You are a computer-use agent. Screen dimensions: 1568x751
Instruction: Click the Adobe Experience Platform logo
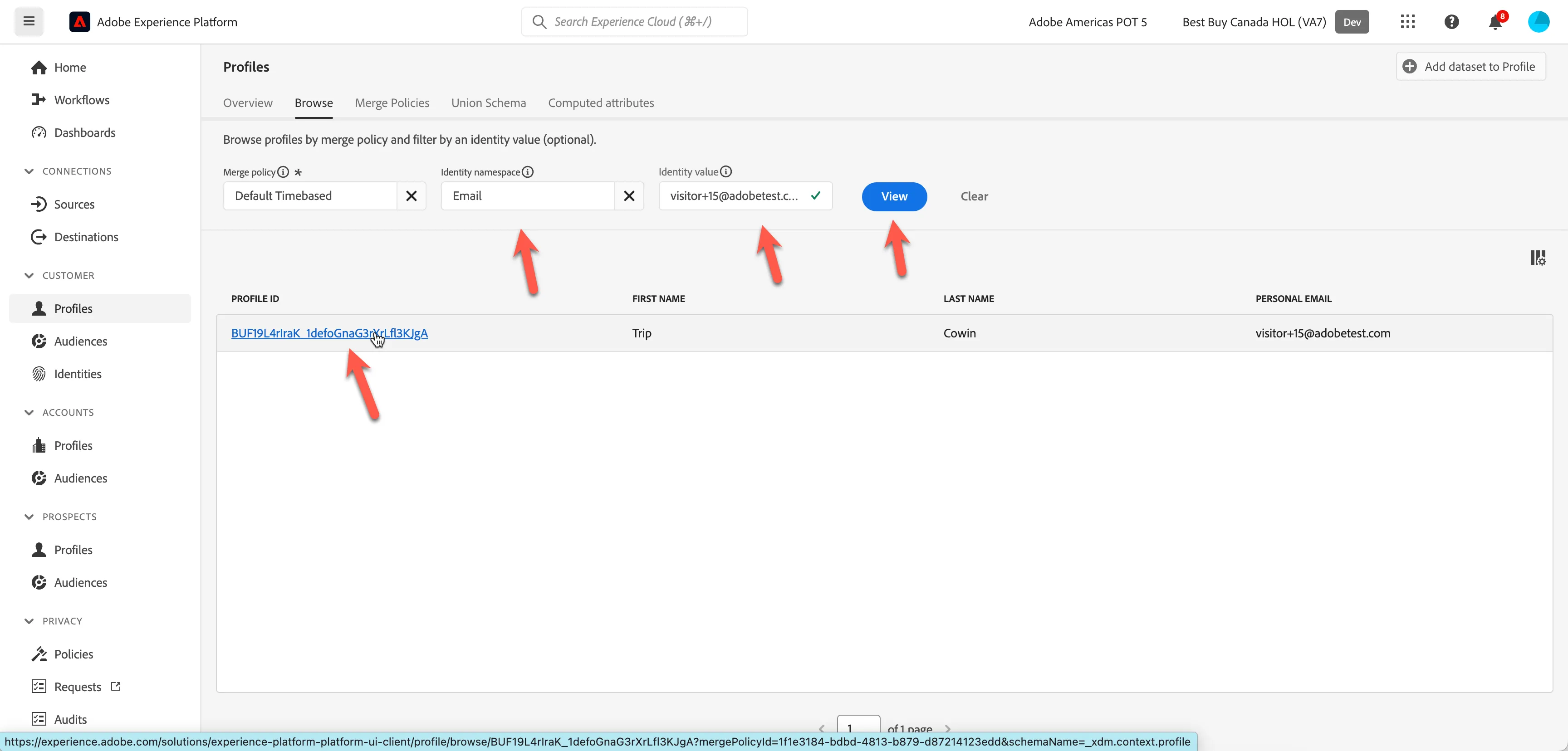click(x=80, y=22)
